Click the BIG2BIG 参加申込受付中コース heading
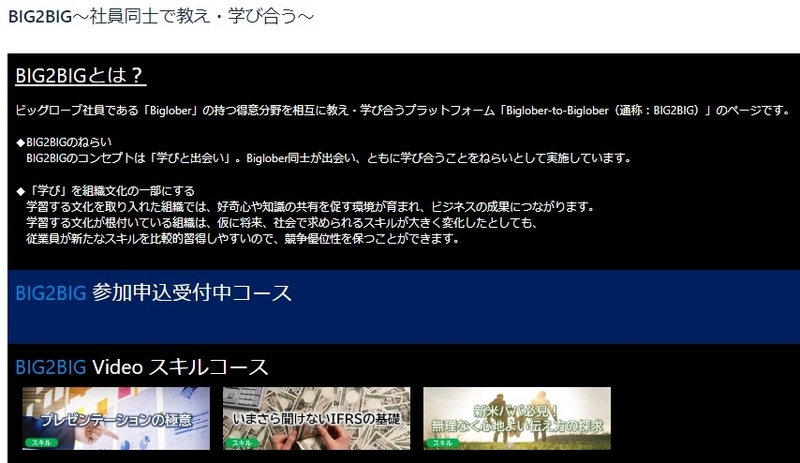Viewport: 800px width, 463px height. 154,293
